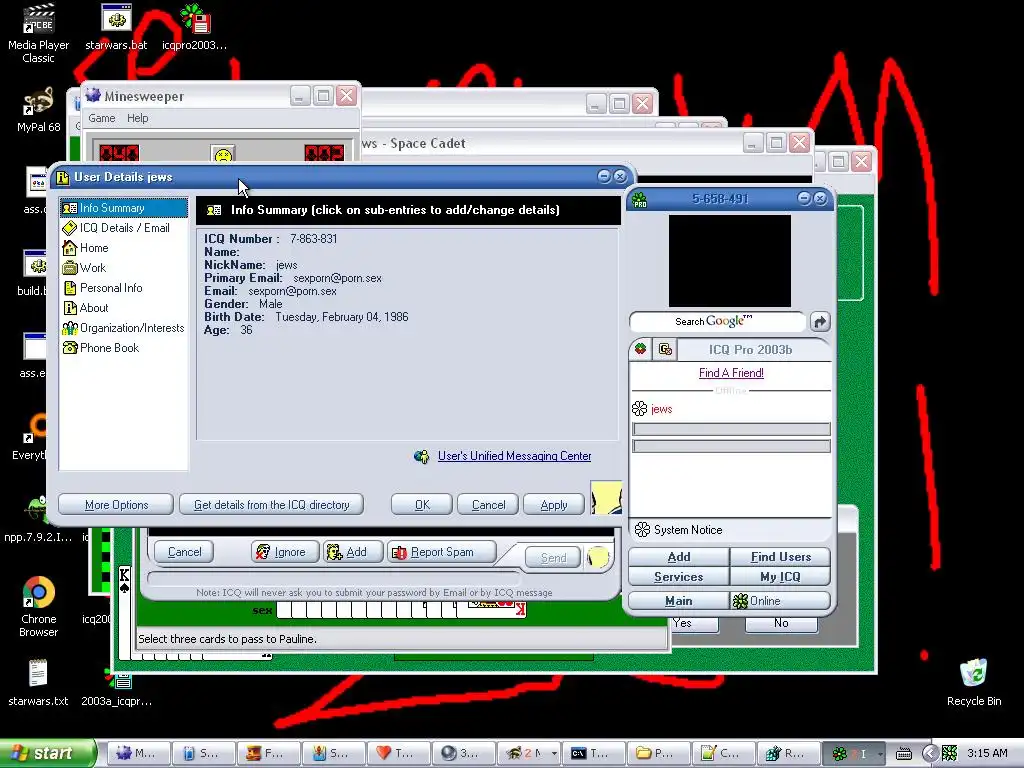1024x768 pixels.
Task: Open the ICQ Main menu button
Action: click(x=679, y=601)
